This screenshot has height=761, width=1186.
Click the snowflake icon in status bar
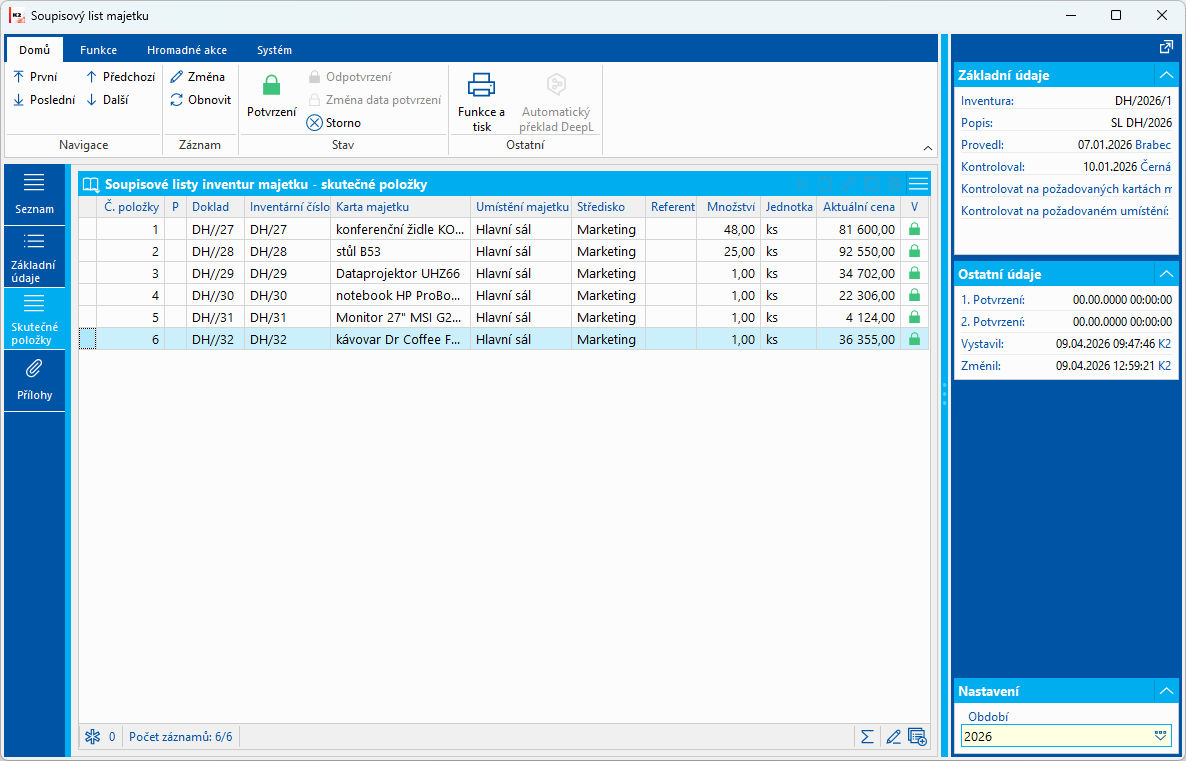[x=92, y=736]
